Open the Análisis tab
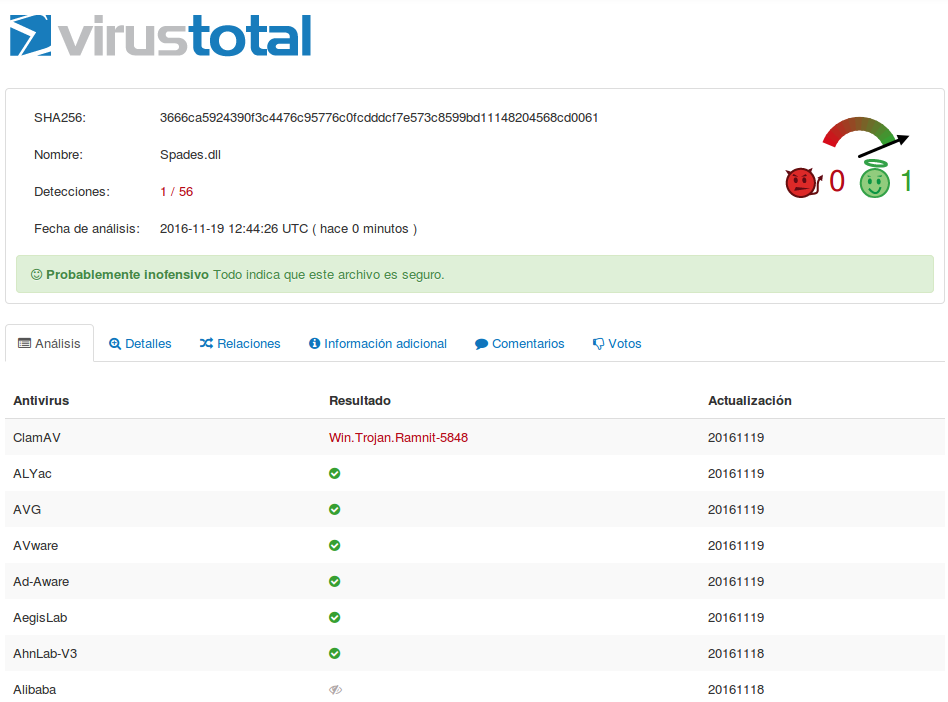The image size is (948, 702). pyautogui.click(x=50, y=343)
